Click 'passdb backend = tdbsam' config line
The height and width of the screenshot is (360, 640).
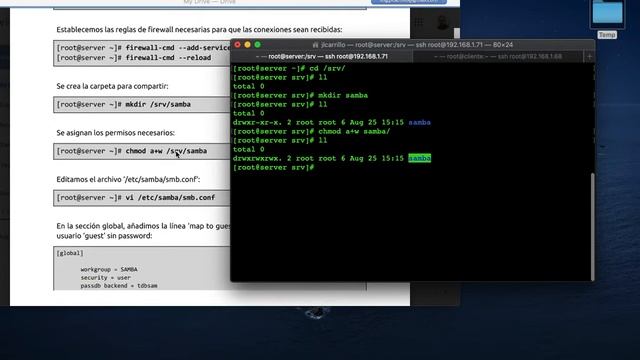119,286
